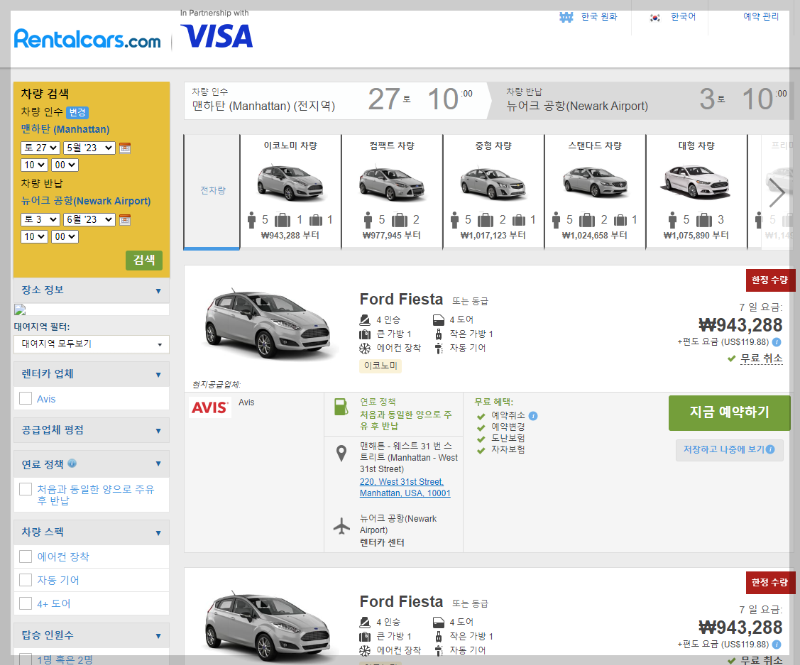Open the pickup day dropdown 토 27
This screenshot has height=665, width=800.
[40, 148]
